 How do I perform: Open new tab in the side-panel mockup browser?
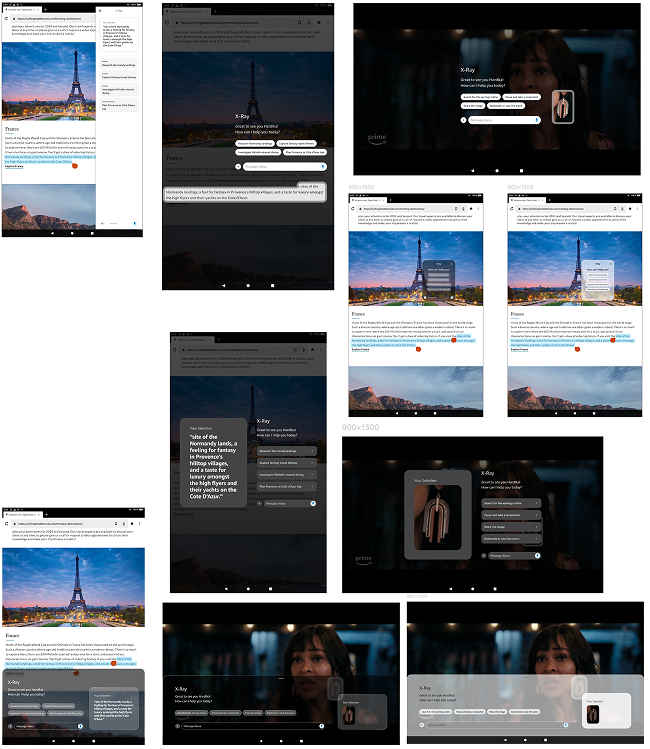(x=45, y=9)
